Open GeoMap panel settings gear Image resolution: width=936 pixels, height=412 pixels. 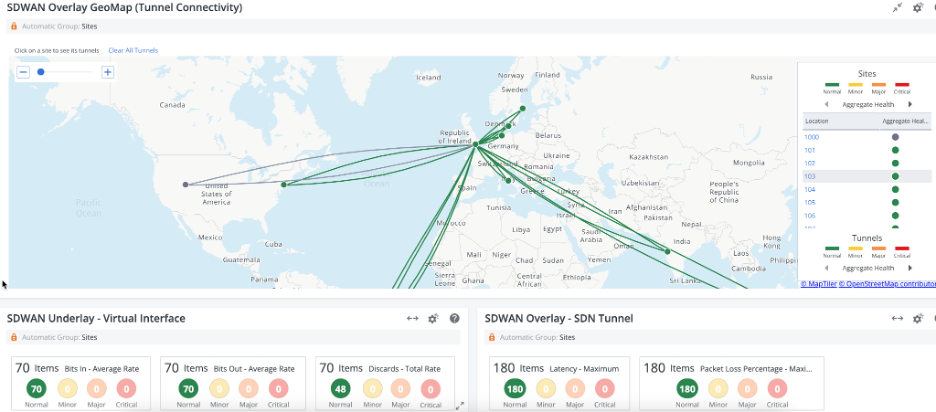click(917, 8)
